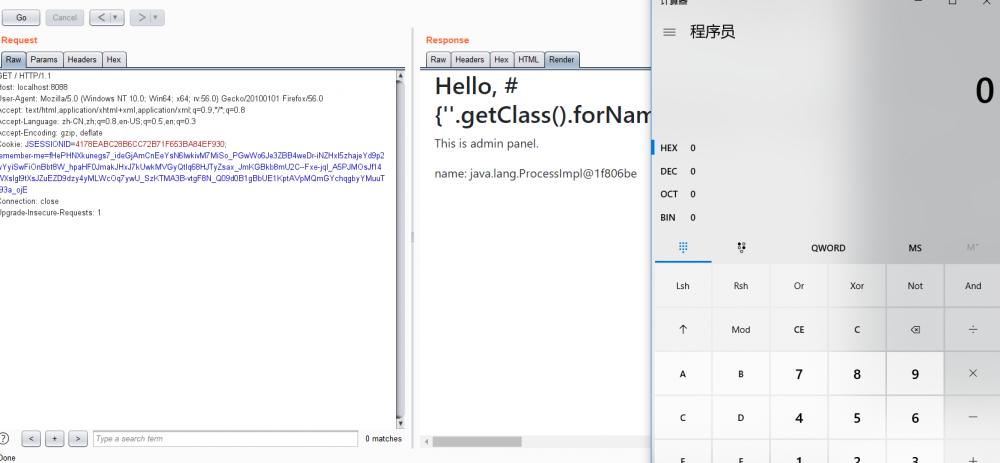Screen dimensions: 1000x463
Task: Jump to previous search match
Action: [x=32, y=438]
